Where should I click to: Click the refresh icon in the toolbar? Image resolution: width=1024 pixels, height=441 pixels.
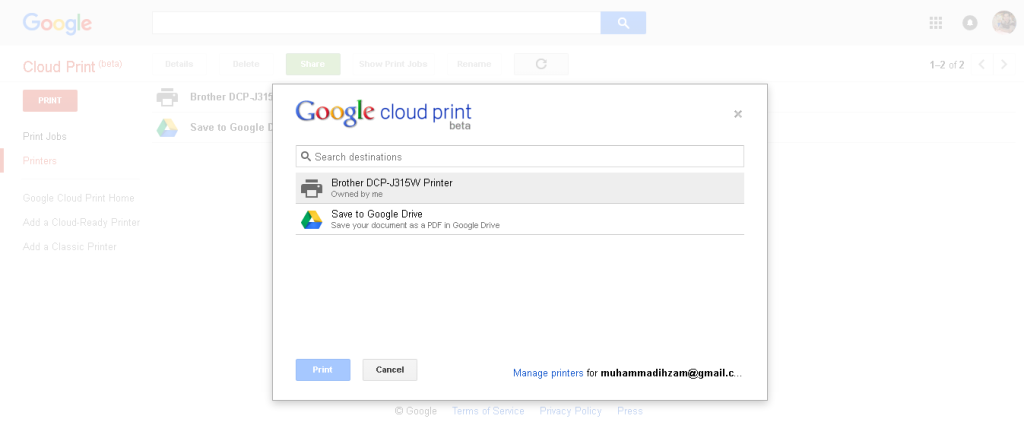click(x=541, y=64)
